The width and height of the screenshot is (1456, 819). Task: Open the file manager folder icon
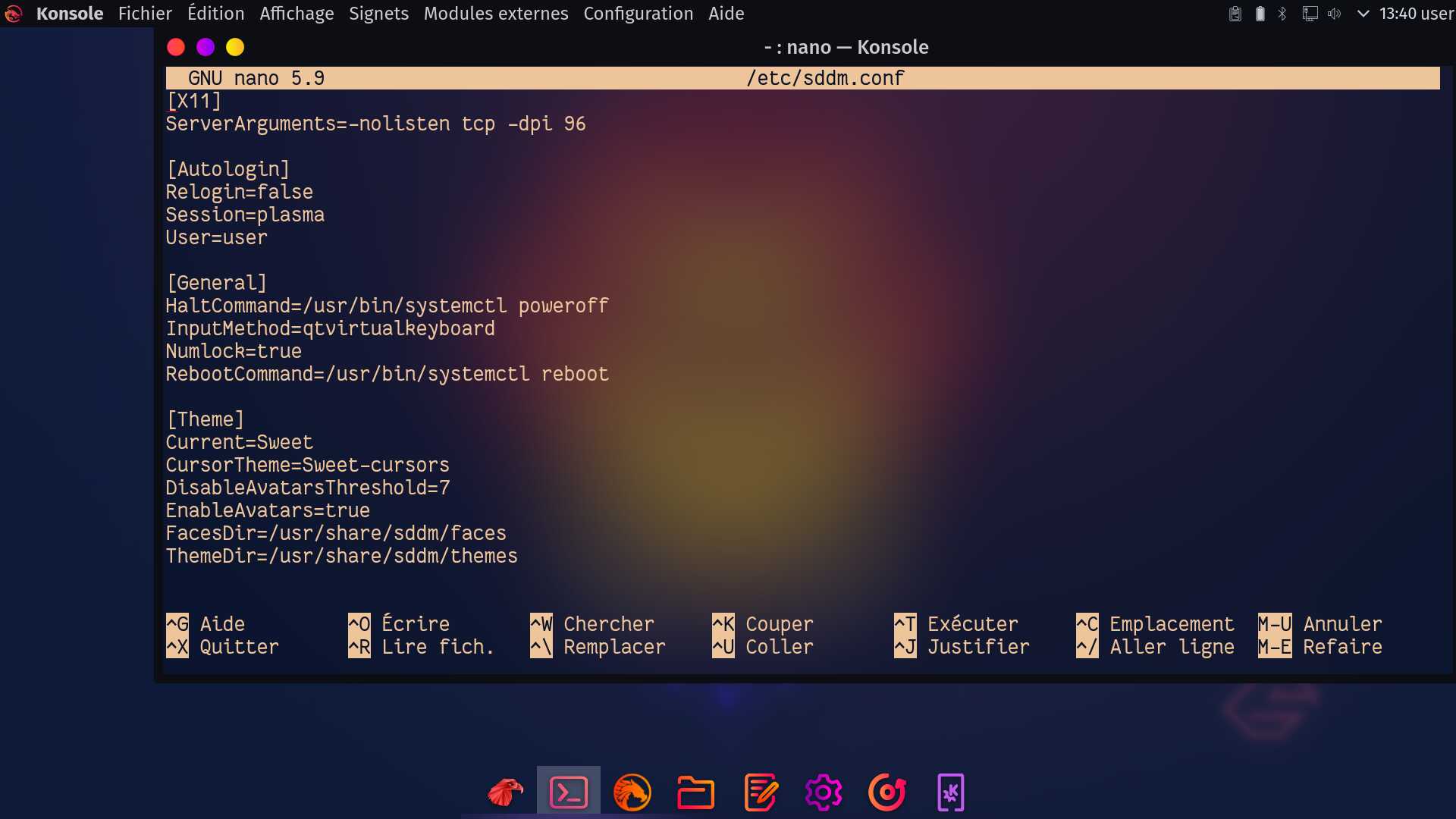(695, 792)
